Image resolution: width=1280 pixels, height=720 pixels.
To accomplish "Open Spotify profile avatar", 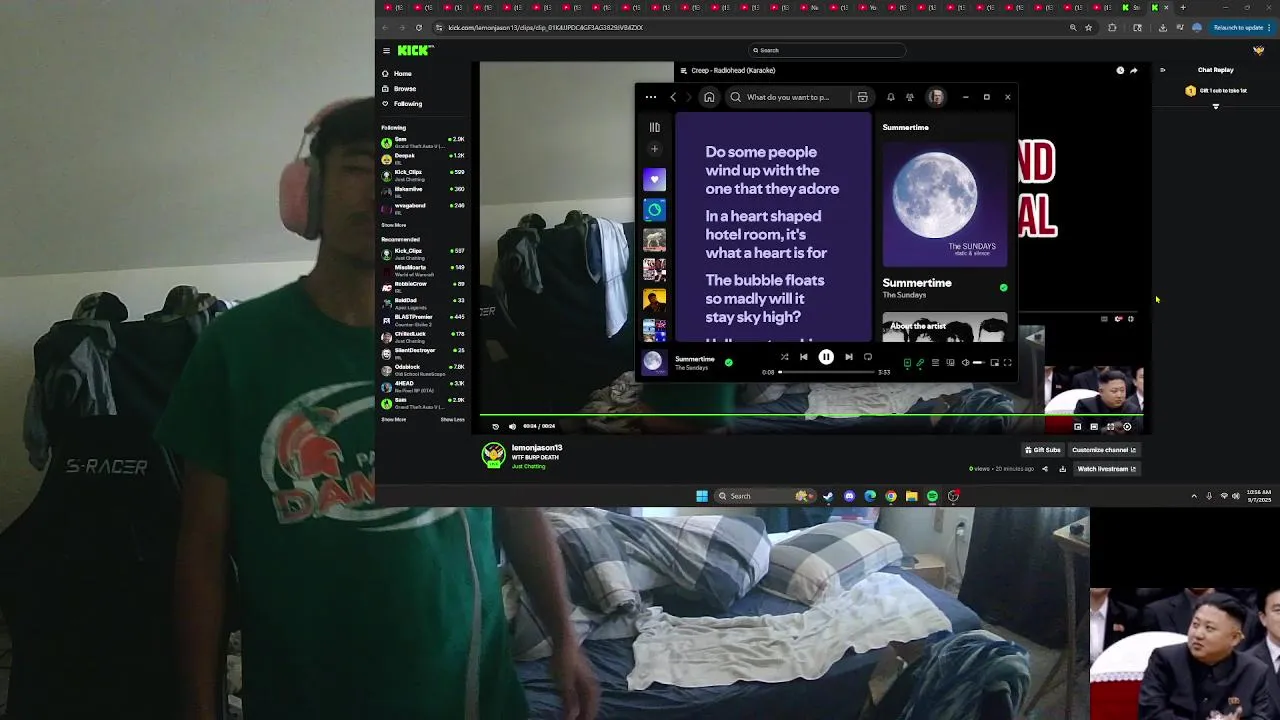I will click(x=936, y=97).
